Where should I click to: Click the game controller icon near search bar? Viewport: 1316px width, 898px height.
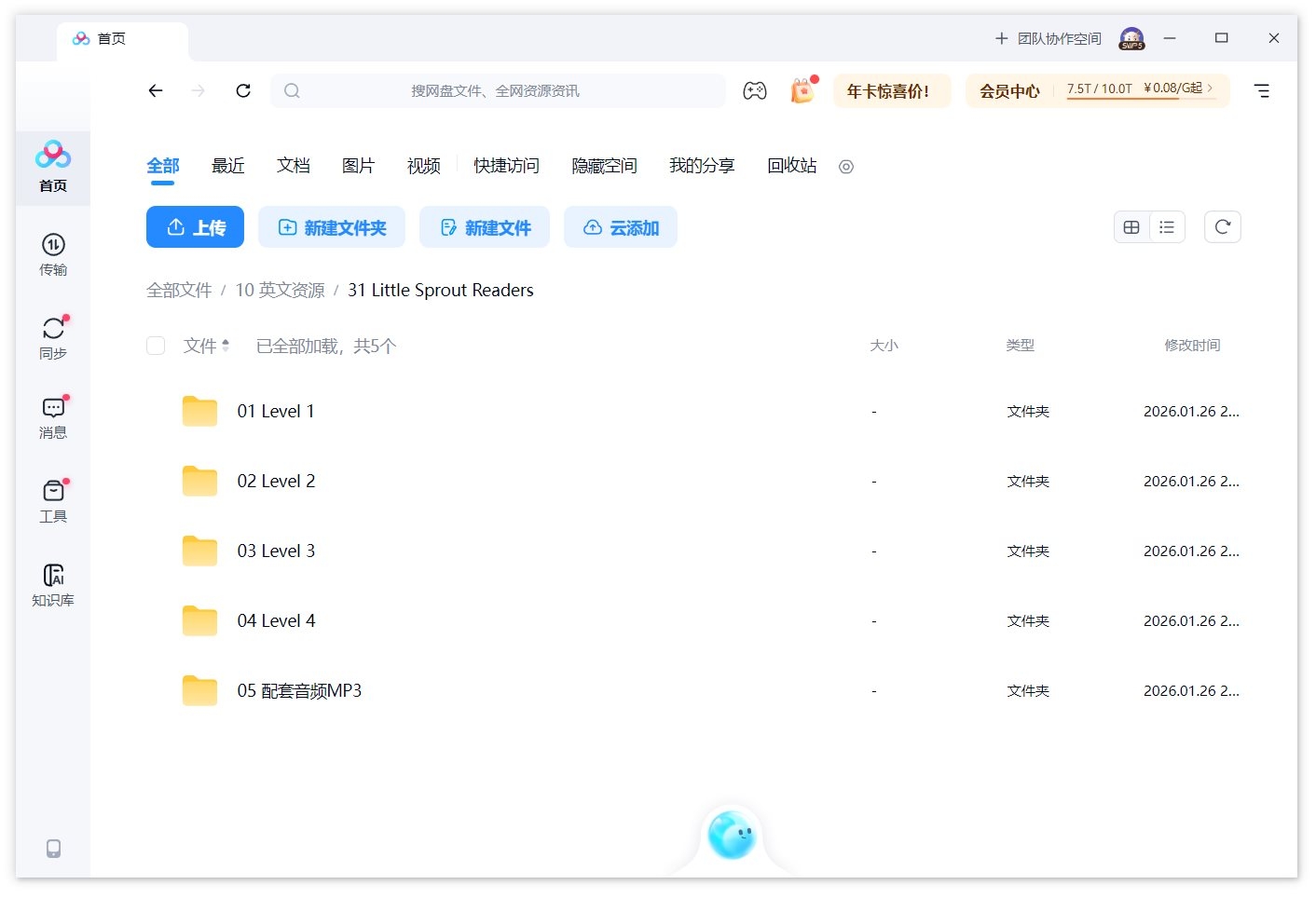point(755,90)
